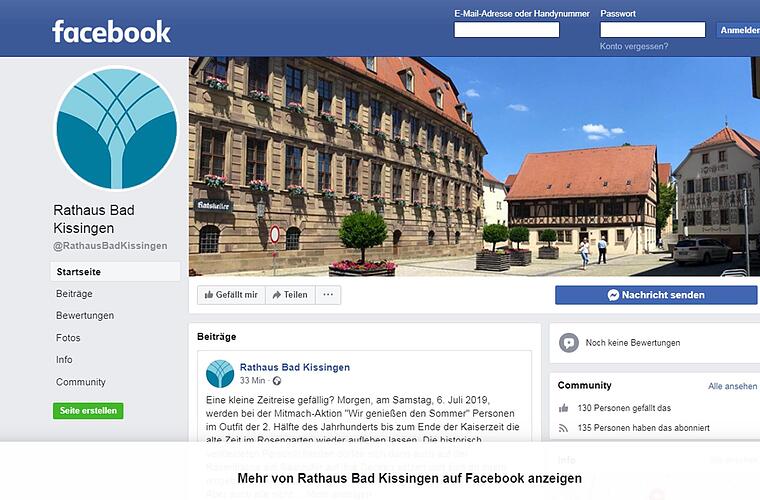Open the Rathaus Bad Kissingen profile picture
The image size is (760, 500).
pos(116,128)
